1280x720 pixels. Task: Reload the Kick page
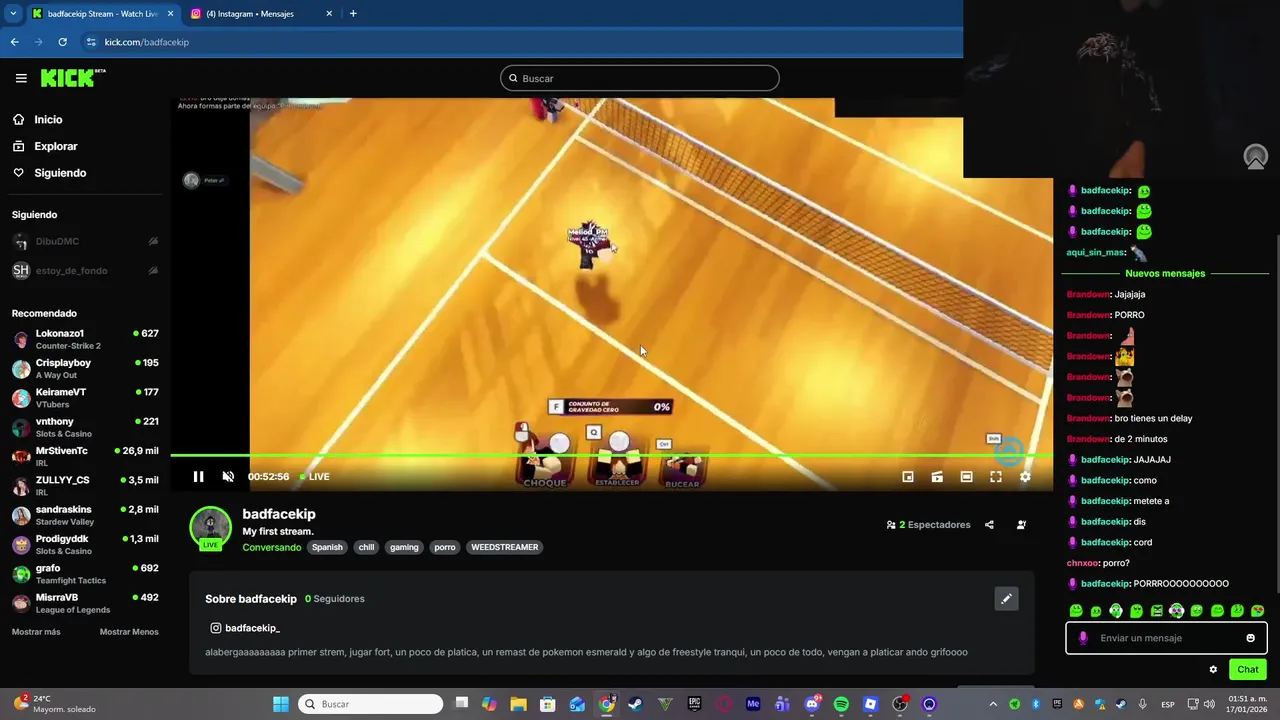[x=62, y=42]
